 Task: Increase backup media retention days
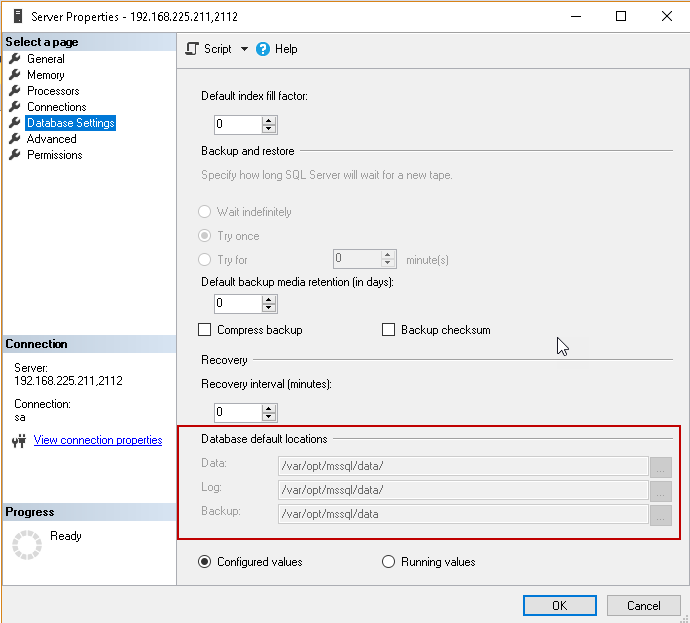pos(269,299)
